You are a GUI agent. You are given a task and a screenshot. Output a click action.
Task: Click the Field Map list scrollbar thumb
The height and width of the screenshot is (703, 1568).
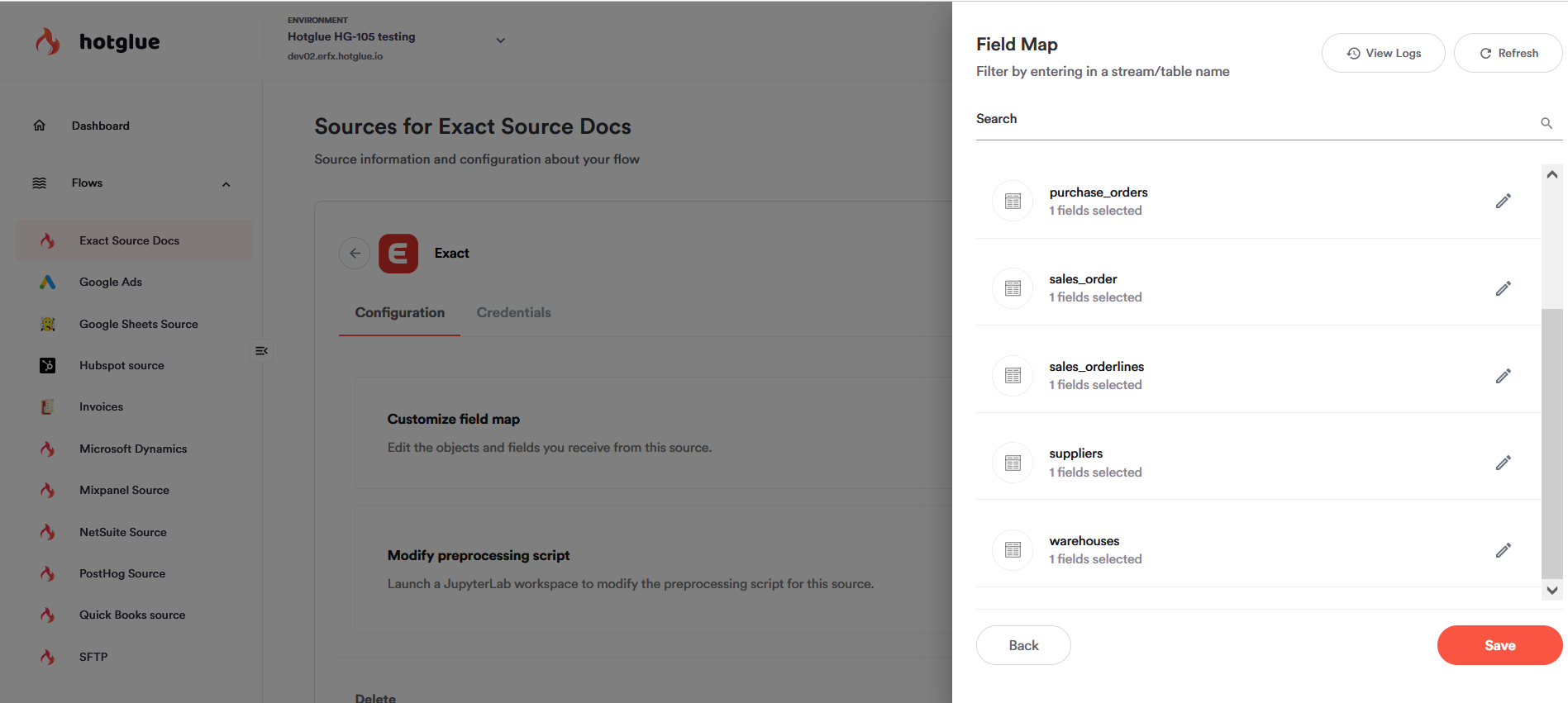pyautogui.click(x=1551, y=444)
